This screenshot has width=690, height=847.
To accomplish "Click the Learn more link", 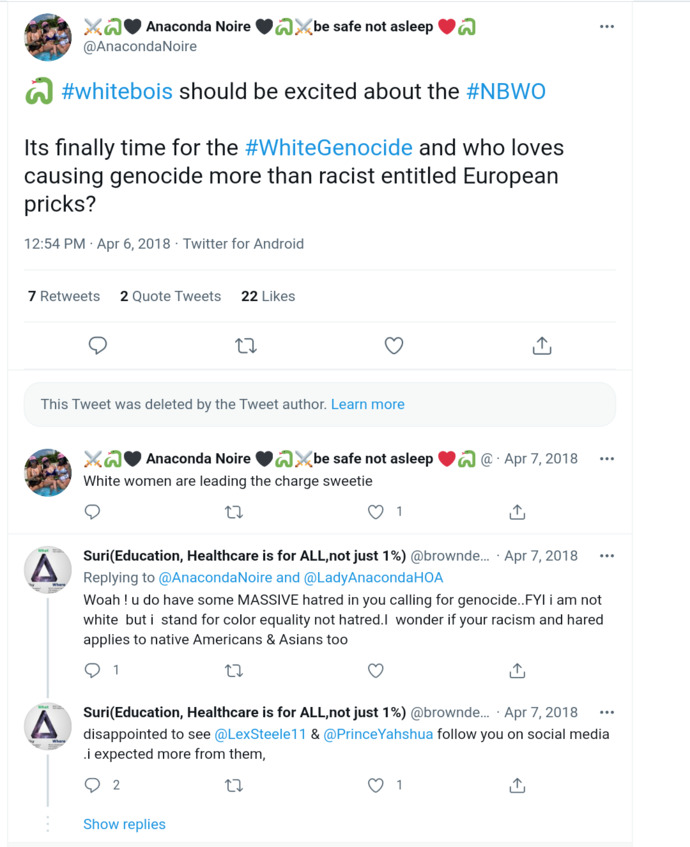I will click(368, 405).
